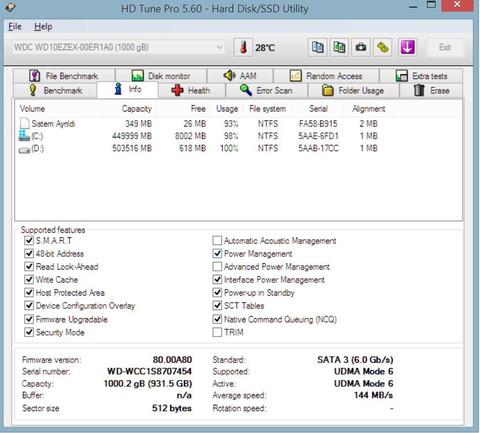The height and width of the screenshot is (433, 480).
Task: Select the C: drive volume icon
Action: [24, 136]
